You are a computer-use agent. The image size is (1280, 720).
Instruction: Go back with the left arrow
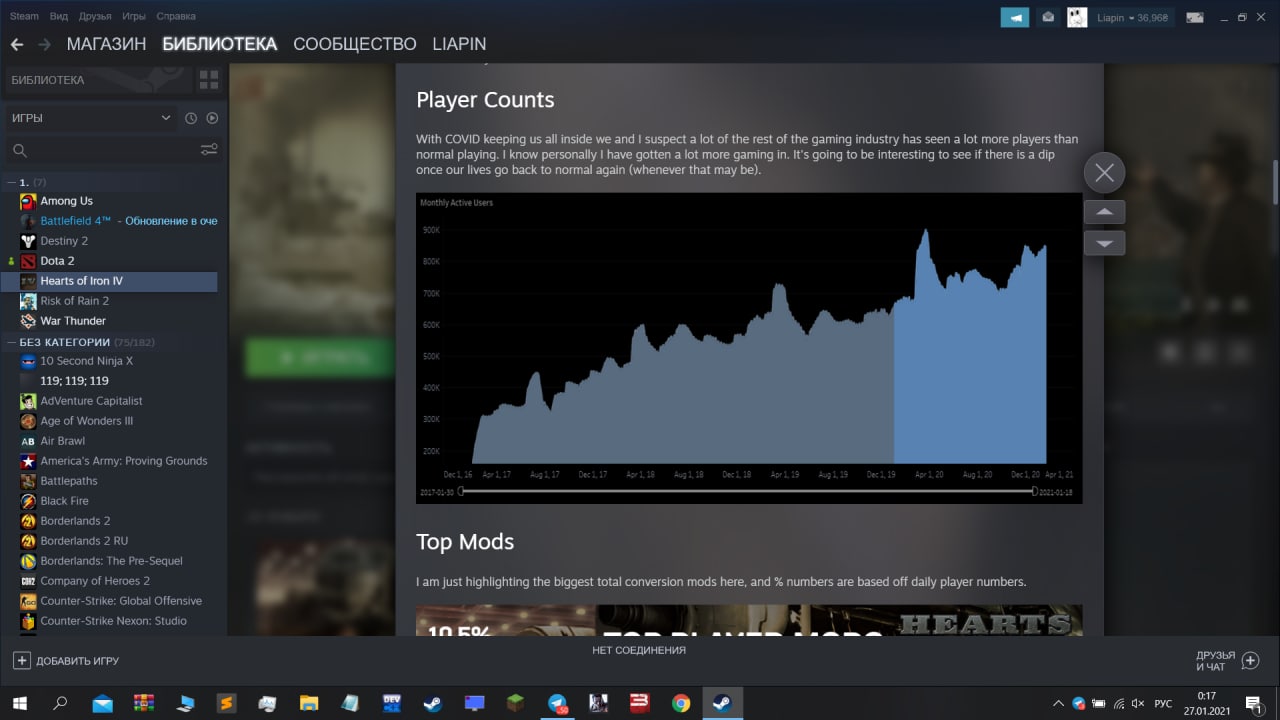(x=16, y=44)
